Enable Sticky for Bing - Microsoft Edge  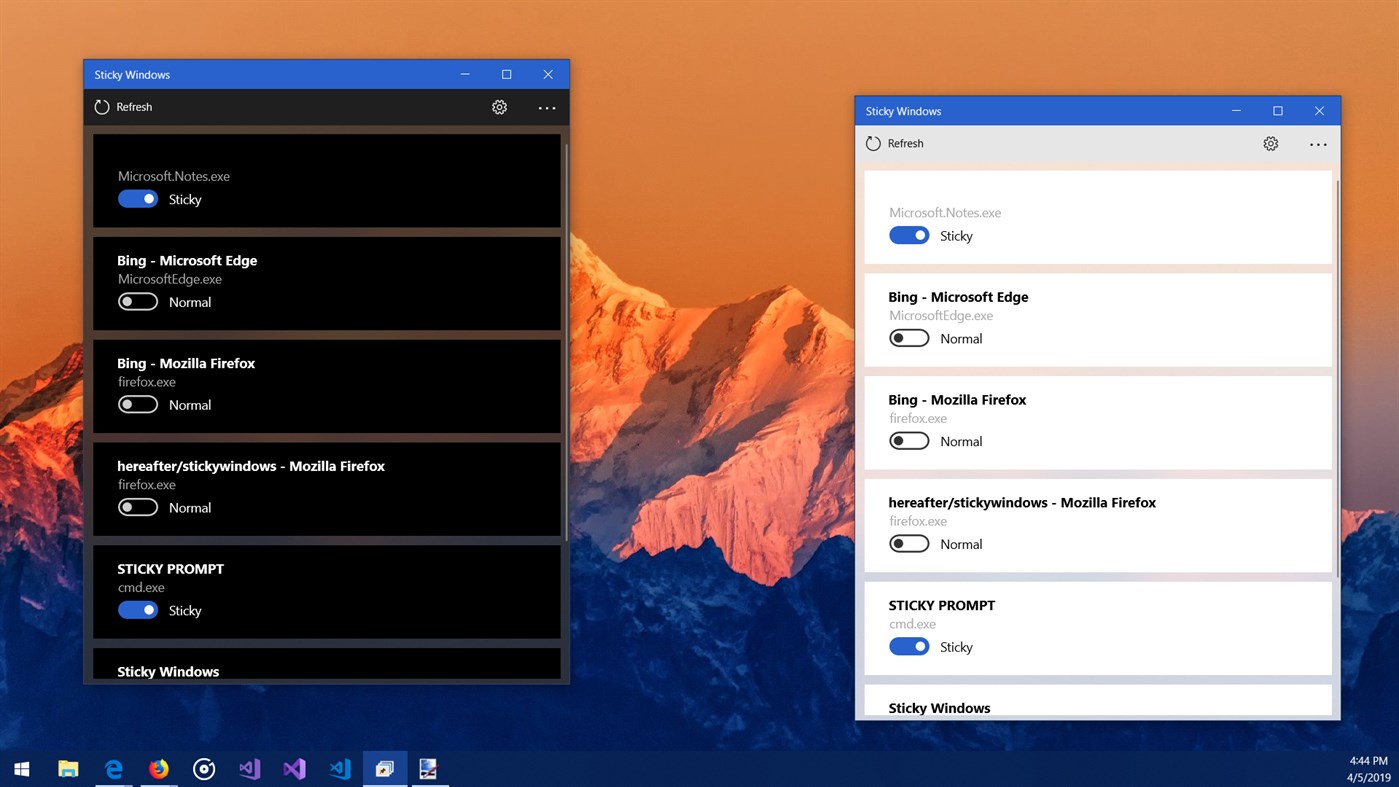[138, 301]
